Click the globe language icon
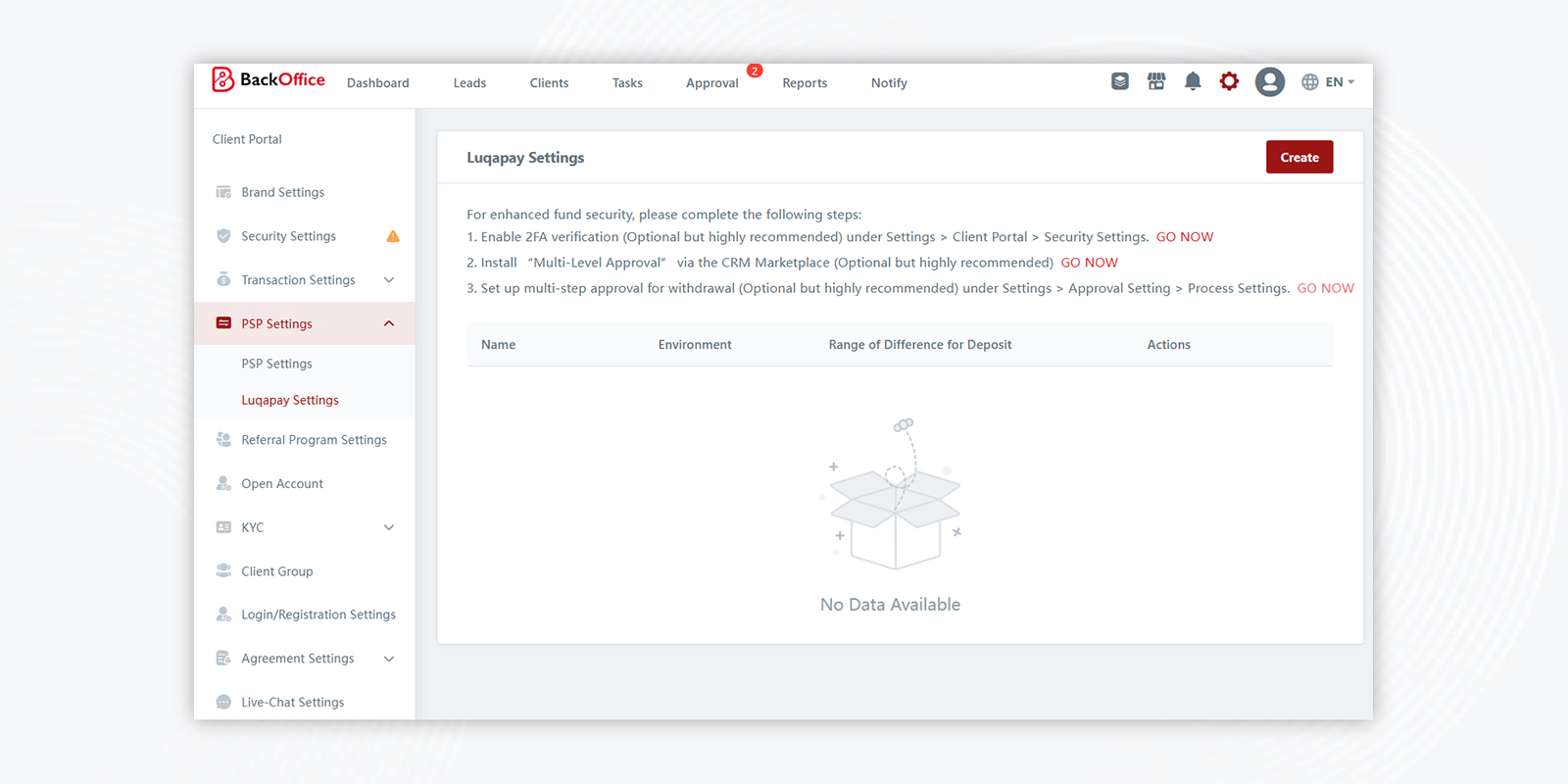1568x784 pixels. coord(1310,82)
